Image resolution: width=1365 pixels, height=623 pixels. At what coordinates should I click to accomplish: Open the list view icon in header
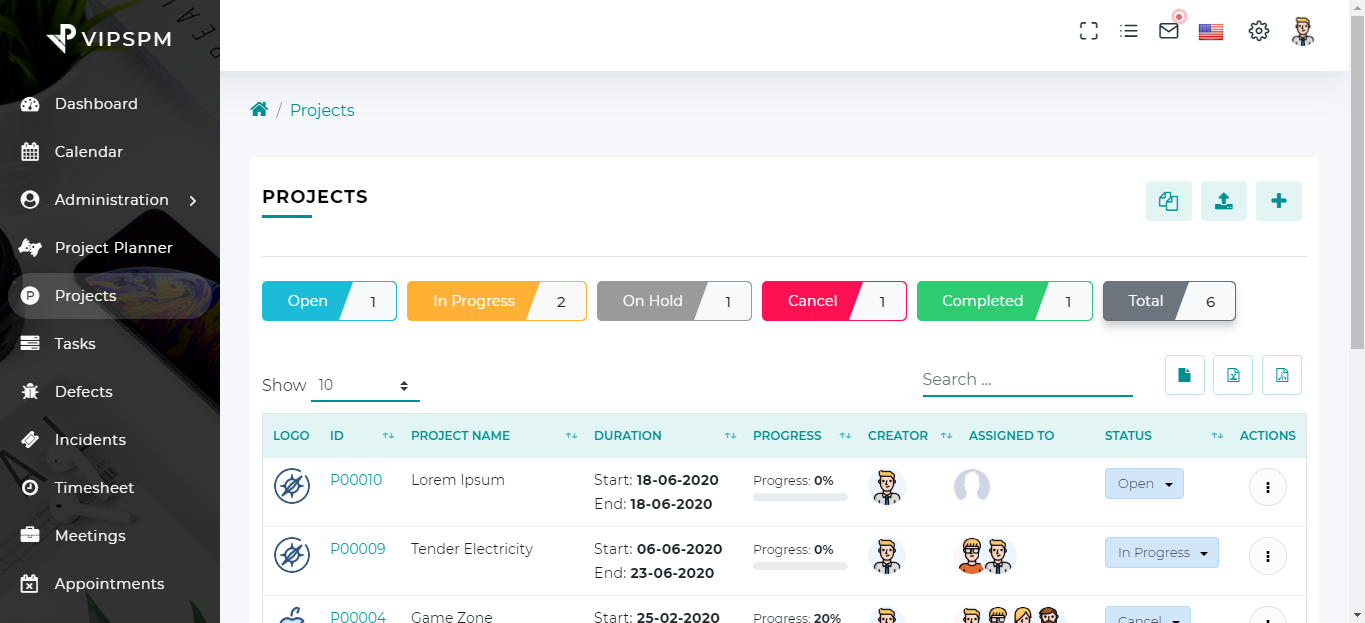[1129, 31]
